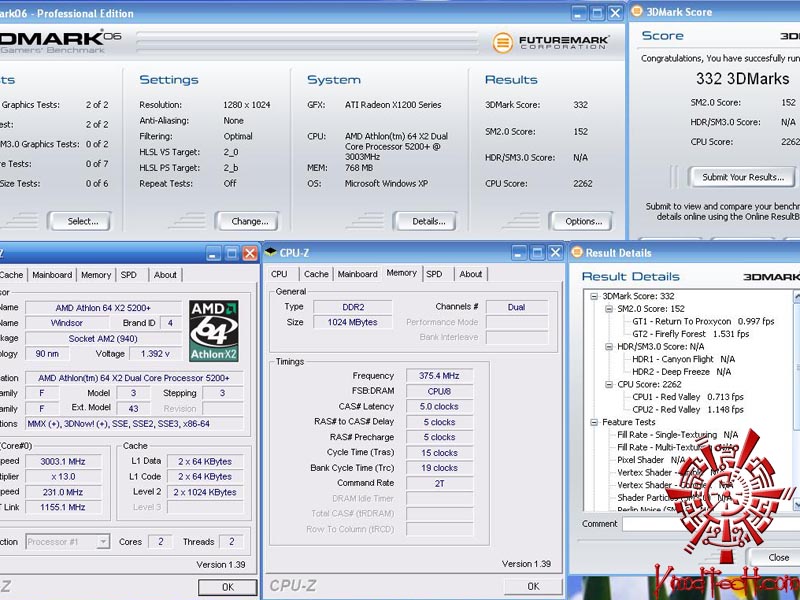Minimize the 3DMark06 main window
Screen dimensions: 800x600
click(x=578, y=13)
